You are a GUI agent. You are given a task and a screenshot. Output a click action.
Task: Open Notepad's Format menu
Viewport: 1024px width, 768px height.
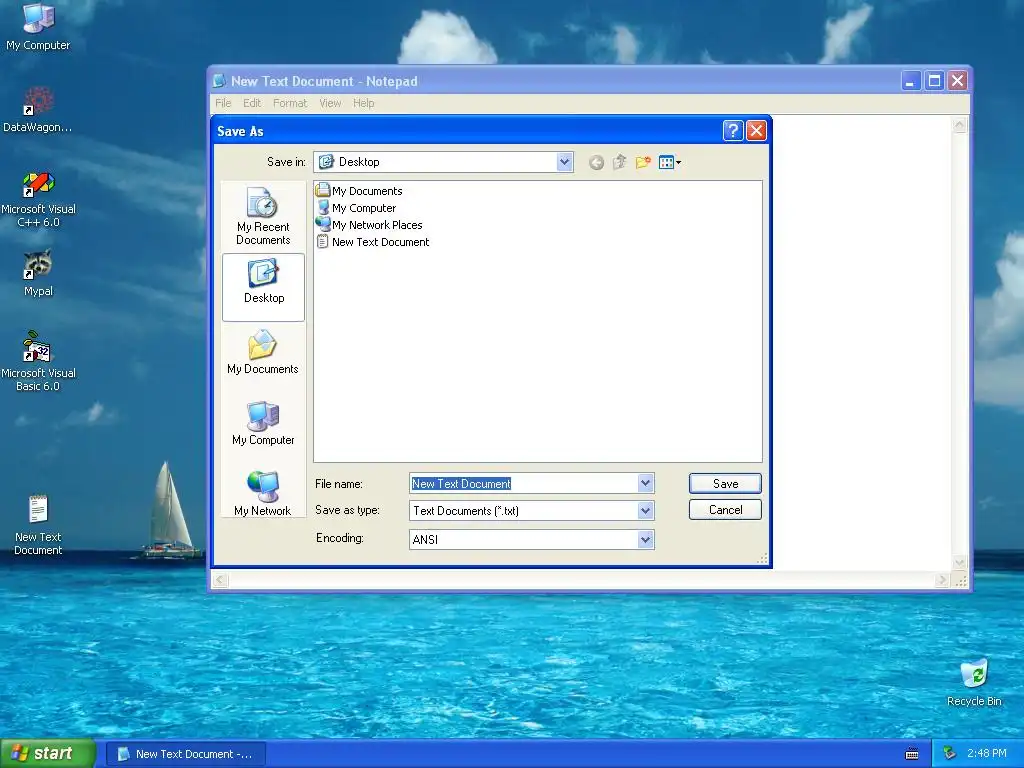(x=290, y=103)
